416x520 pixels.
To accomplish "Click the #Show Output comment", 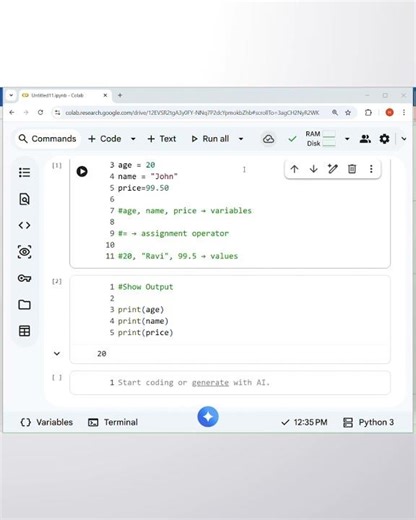I will (x=146, y=287).
